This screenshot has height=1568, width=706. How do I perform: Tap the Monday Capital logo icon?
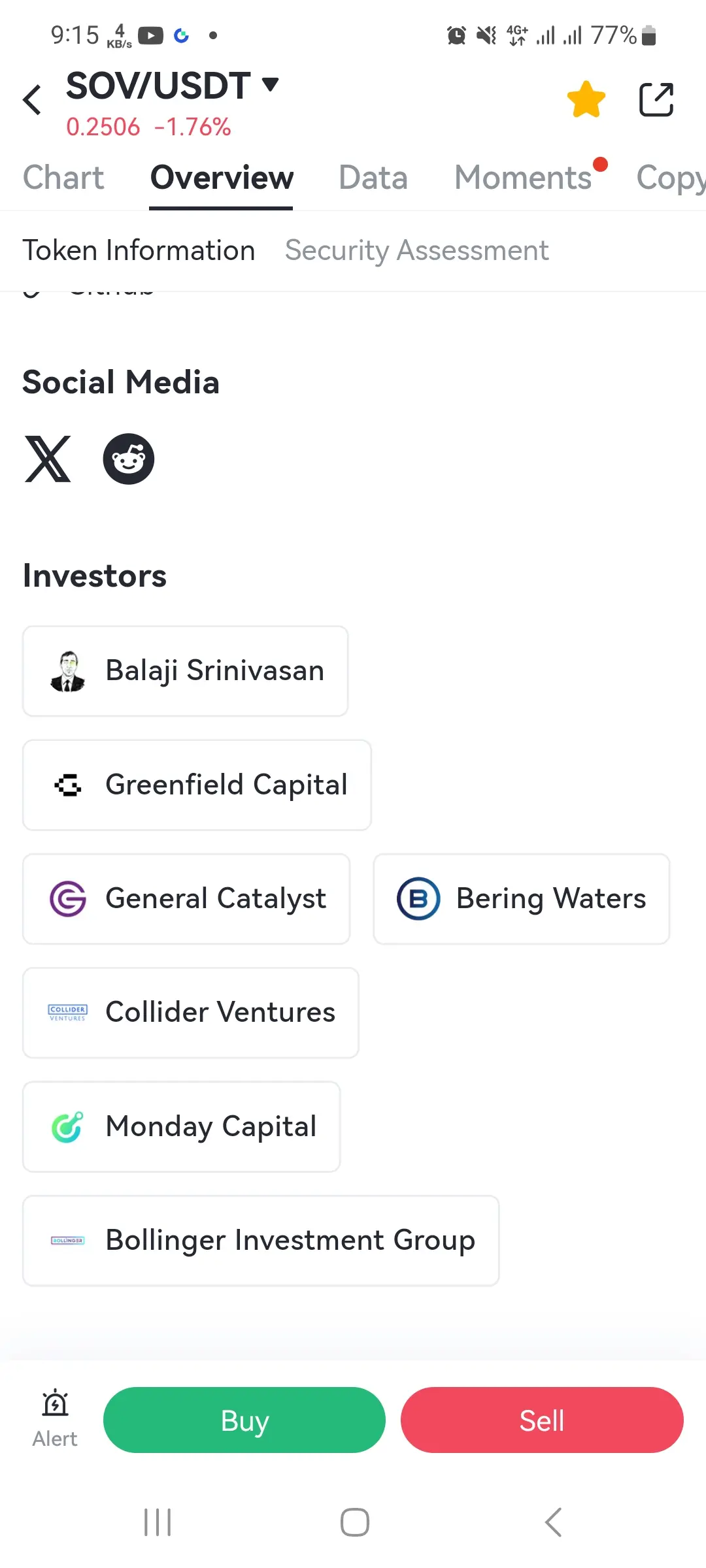click(67, 1127)
